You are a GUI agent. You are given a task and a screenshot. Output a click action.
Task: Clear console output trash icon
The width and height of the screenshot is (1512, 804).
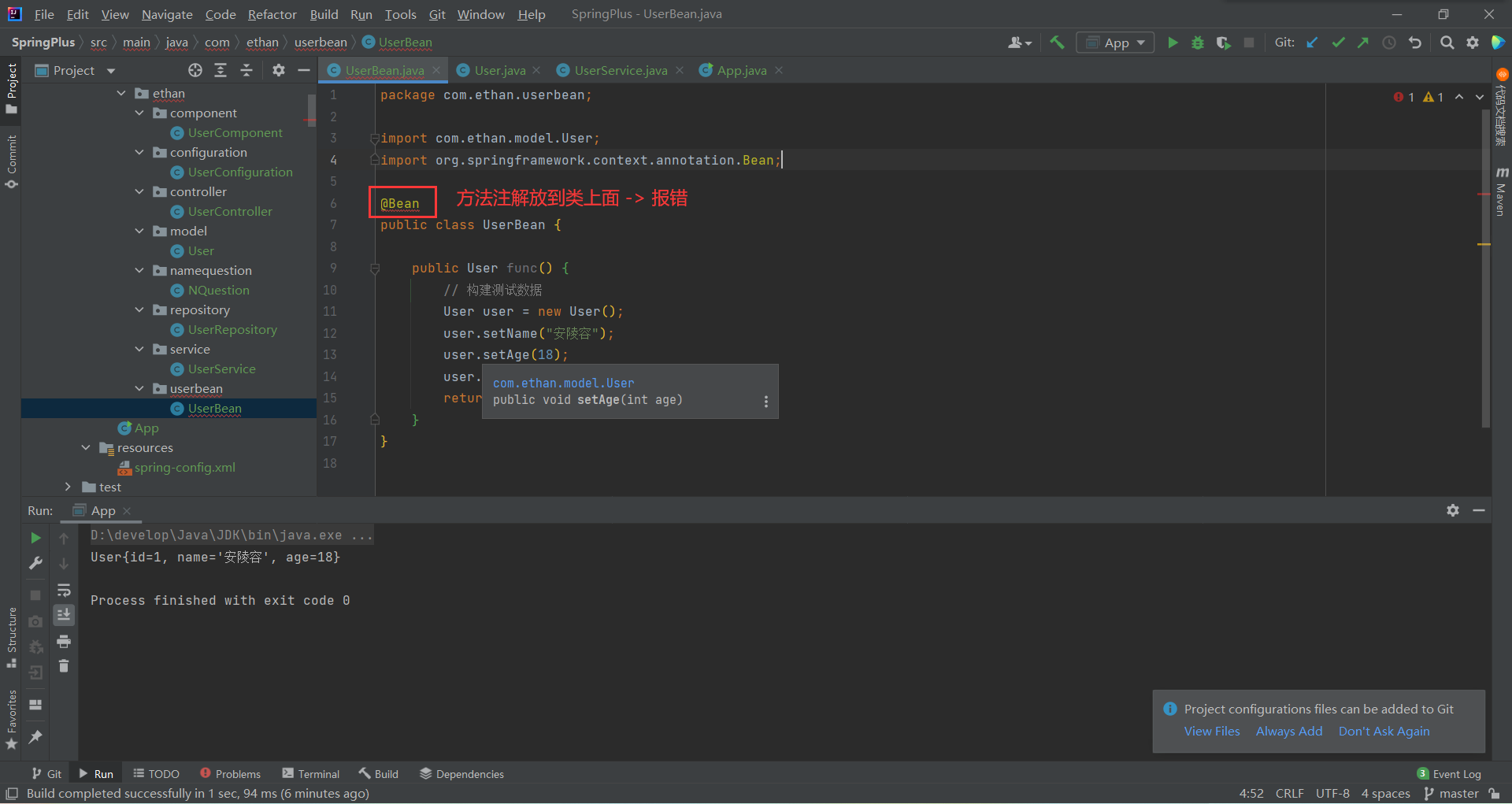click(64, 666)
